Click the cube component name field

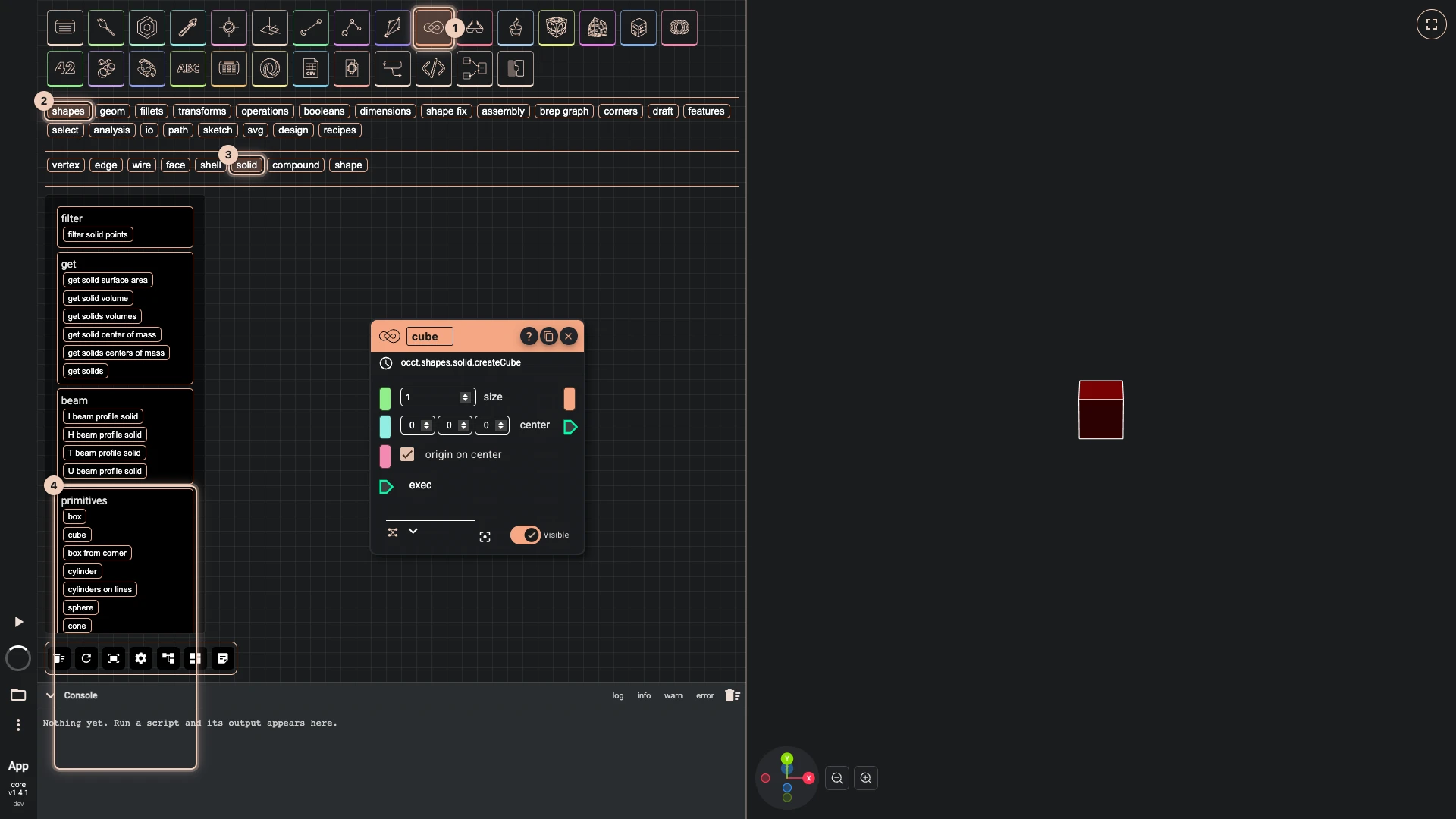click(429, 337)
